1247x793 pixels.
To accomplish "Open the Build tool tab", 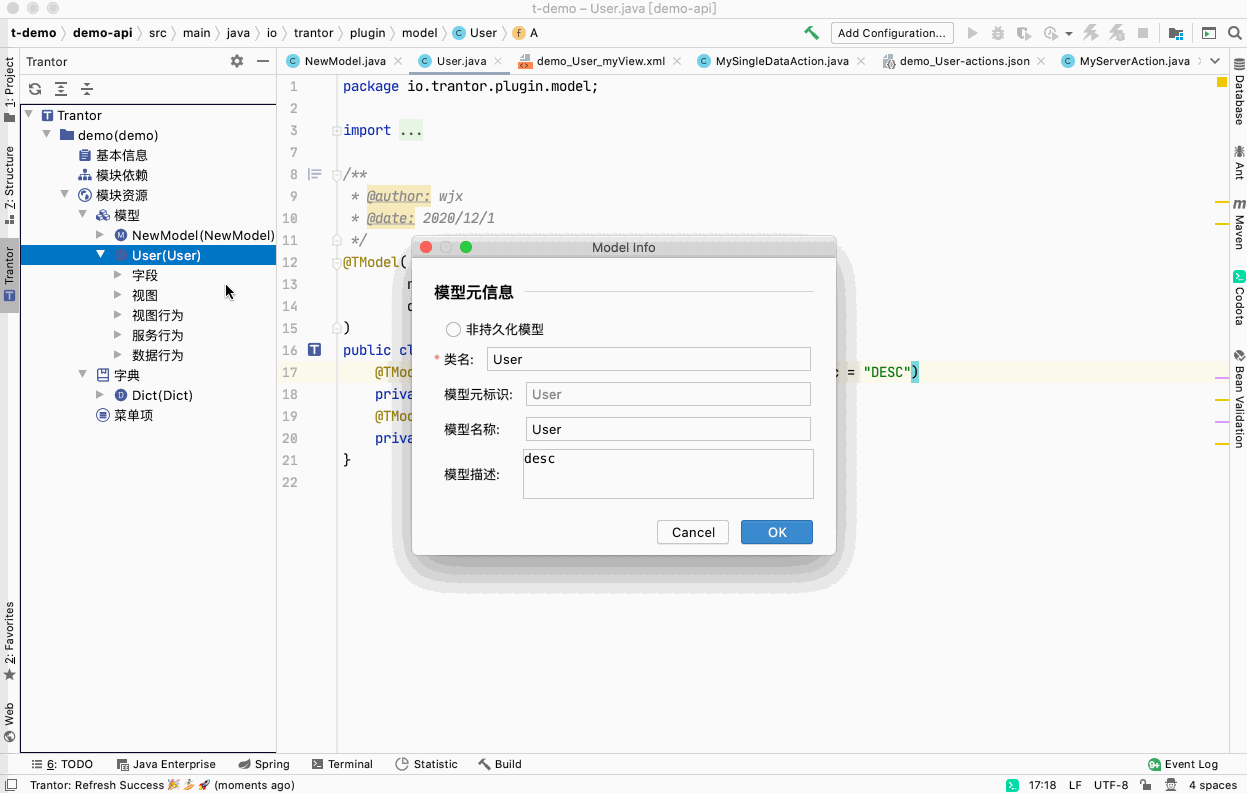I will point(499,764).
